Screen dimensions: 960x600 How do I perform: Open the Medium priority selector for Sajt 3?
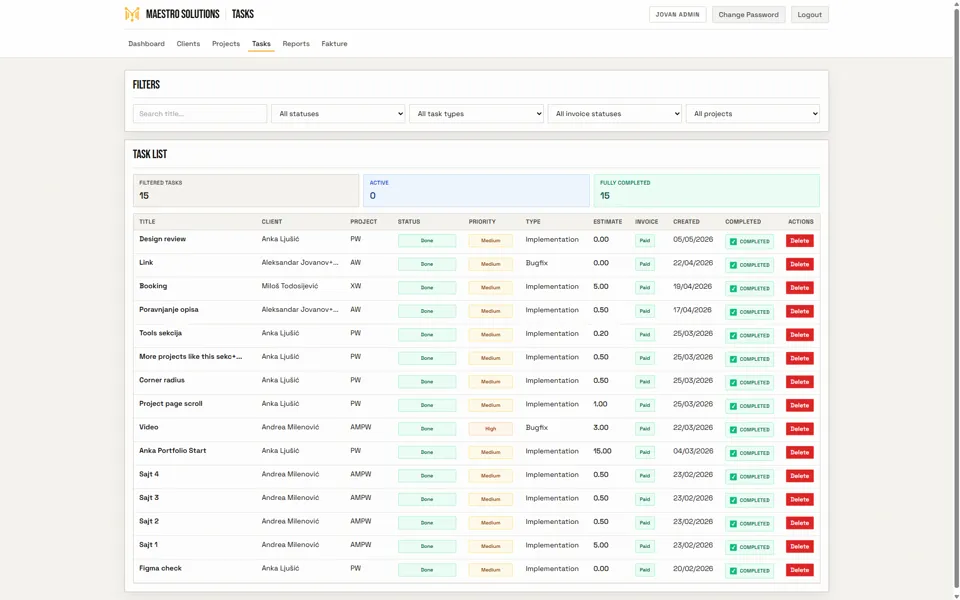coord(490,499)
